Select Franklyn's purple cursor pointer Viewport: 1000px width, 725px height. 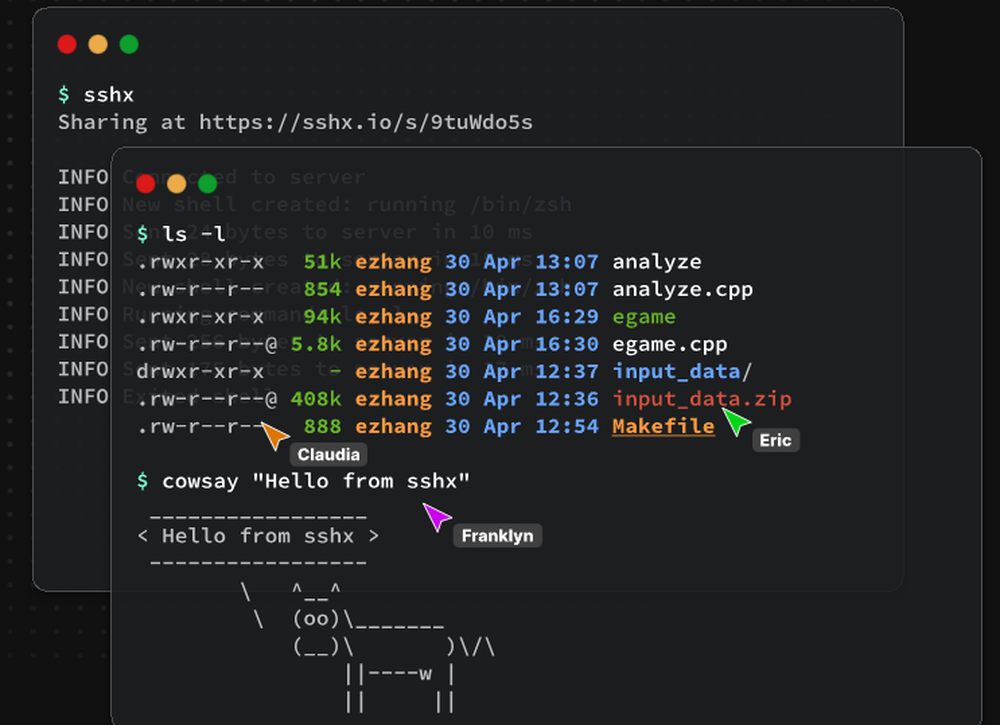(x=434, y=515)
